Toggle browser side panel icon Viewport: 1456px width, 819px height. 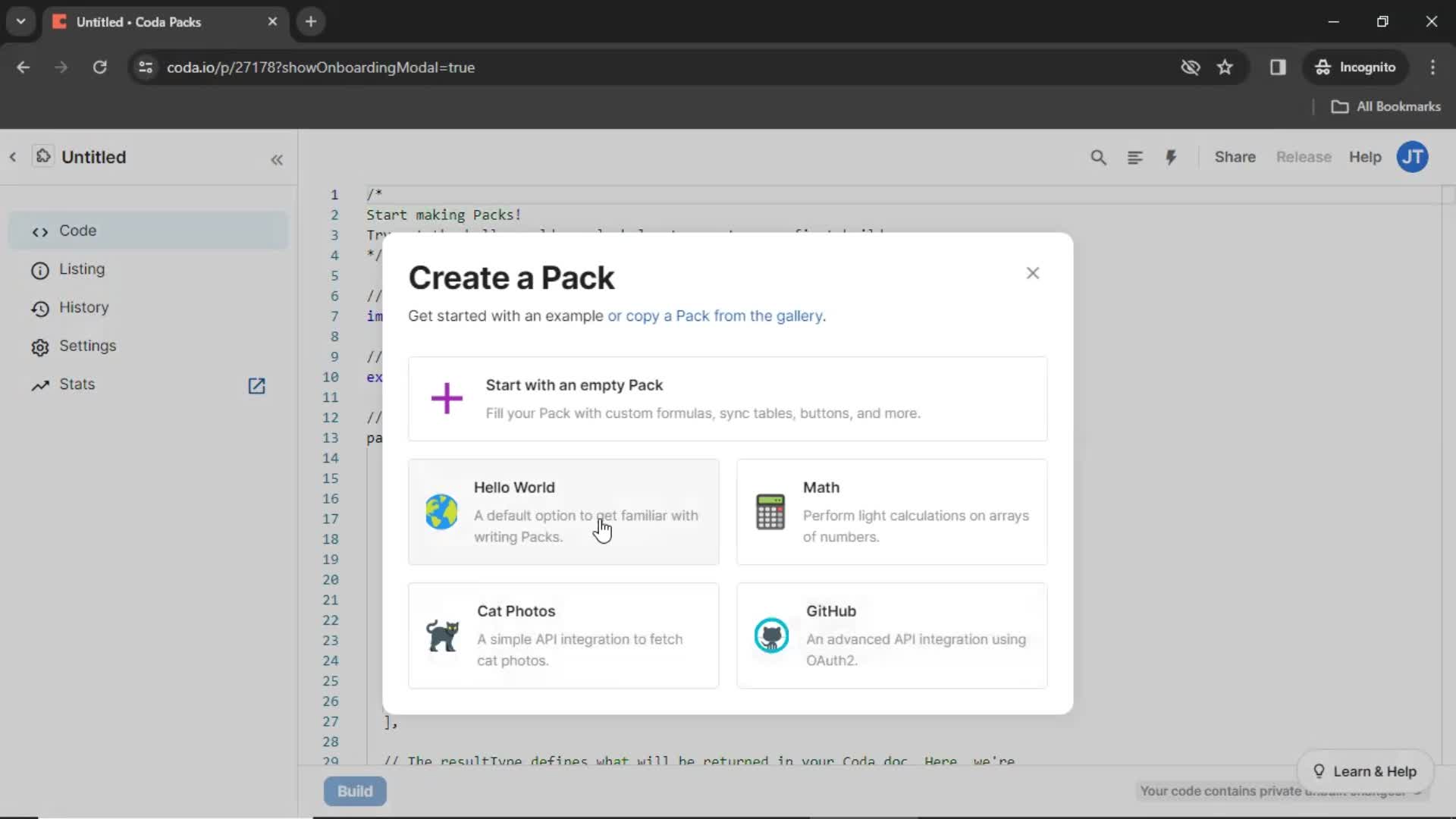point(1278,67)
